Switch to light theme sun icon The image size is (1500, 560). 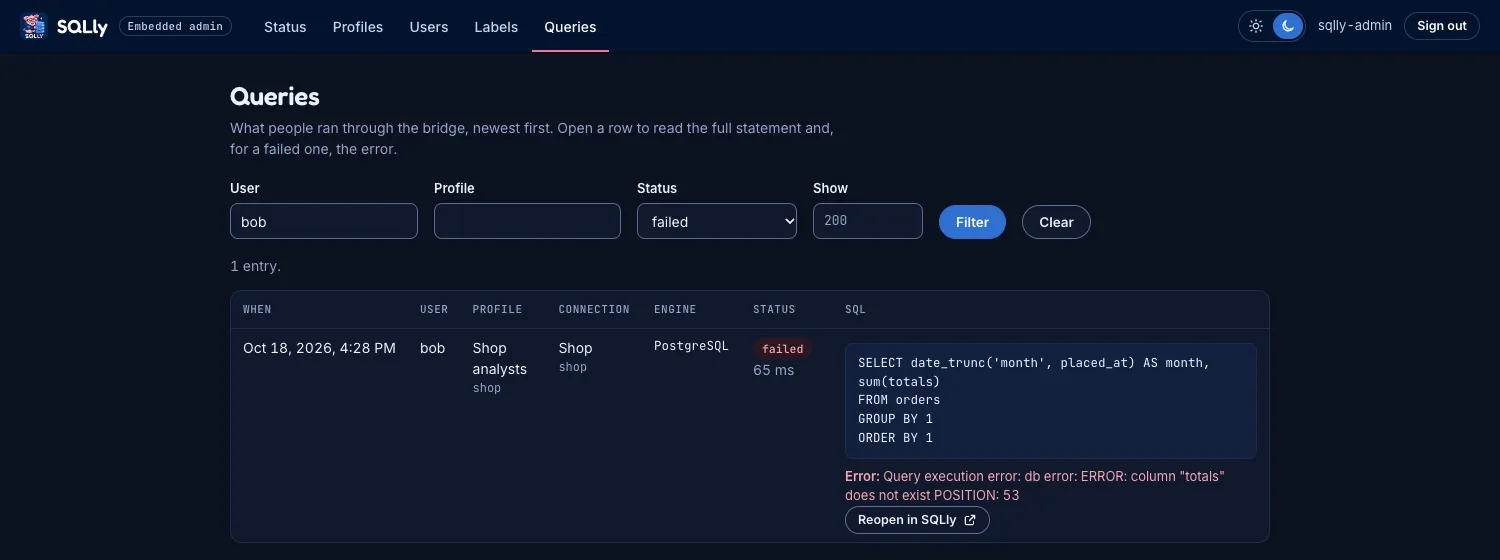pyautogui.click(x=1256, y=26)
